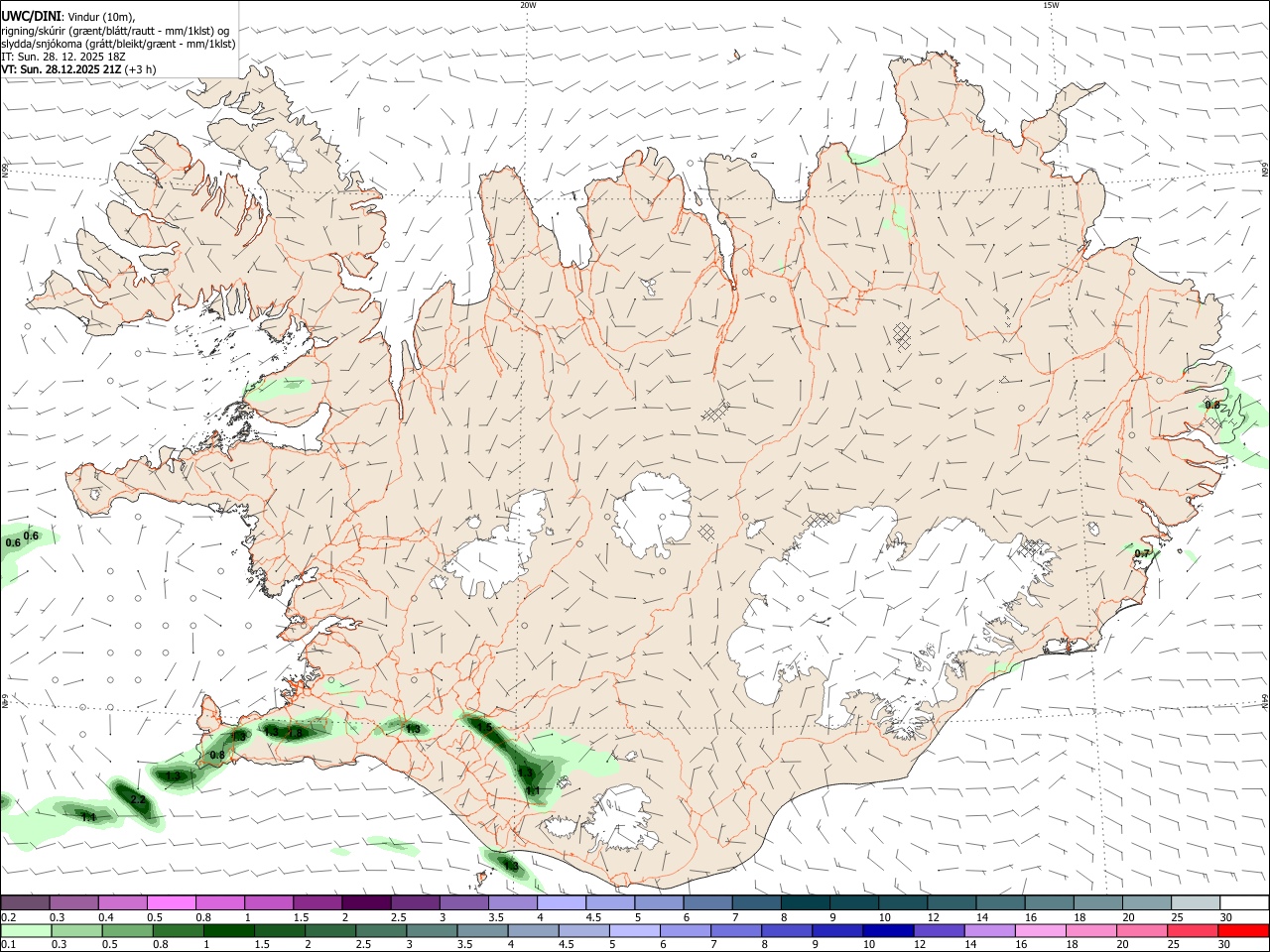Click the 15W longitude label
The image size is (1270, 952).
click(1051, 5)
